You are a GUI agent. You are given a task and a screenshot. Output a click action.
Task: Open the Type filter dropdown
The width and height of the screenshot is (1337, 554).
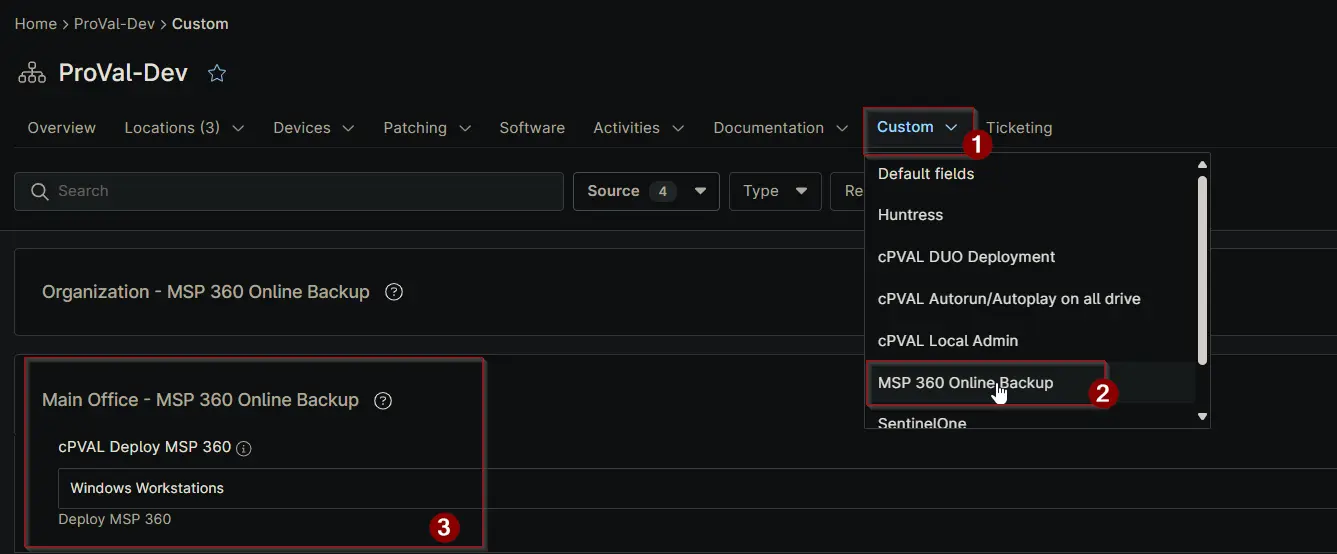pyautogui.click(x=775, y=191)
